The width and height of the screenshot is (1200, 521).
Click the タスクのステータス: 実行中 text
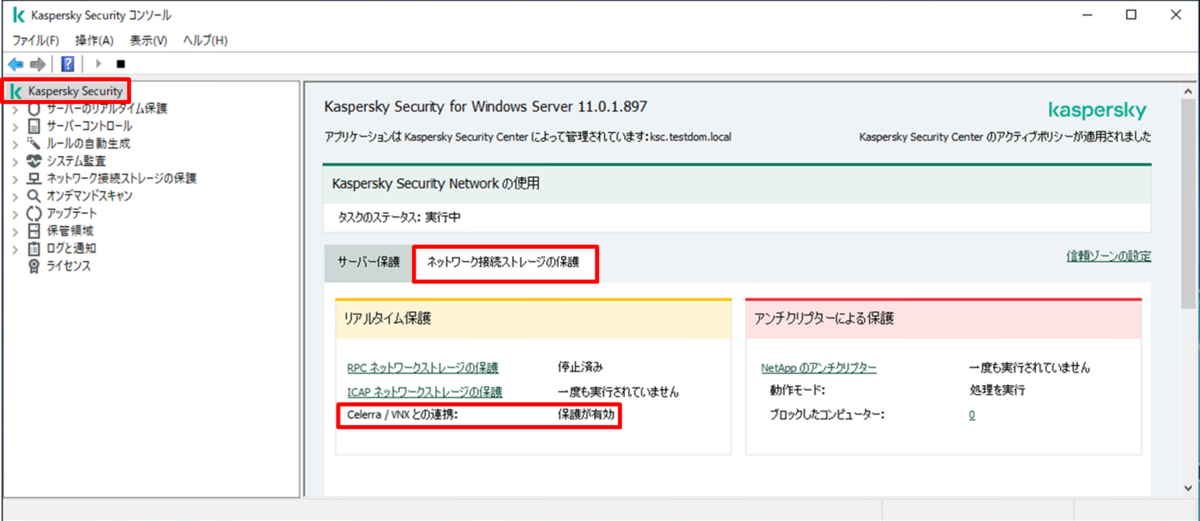(x=398, y=216)
